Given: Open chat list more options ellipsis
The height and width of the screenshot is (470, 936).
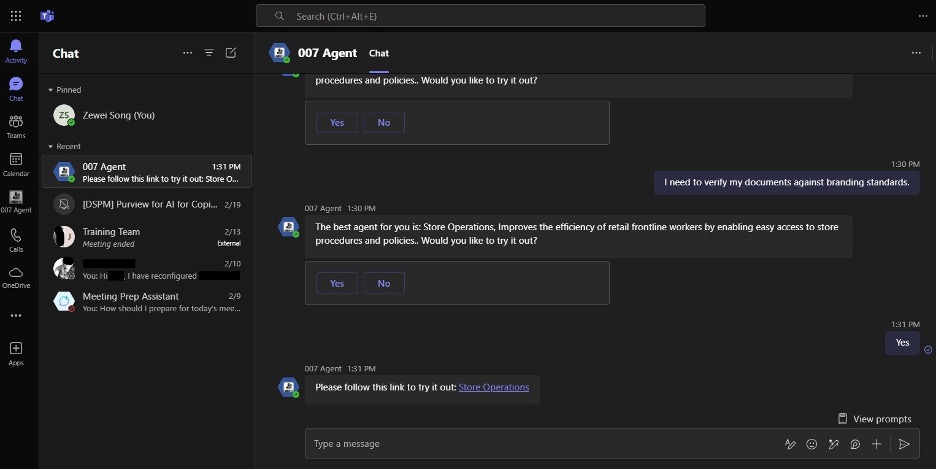Looking at the screenshot, I should coord(187,53).
